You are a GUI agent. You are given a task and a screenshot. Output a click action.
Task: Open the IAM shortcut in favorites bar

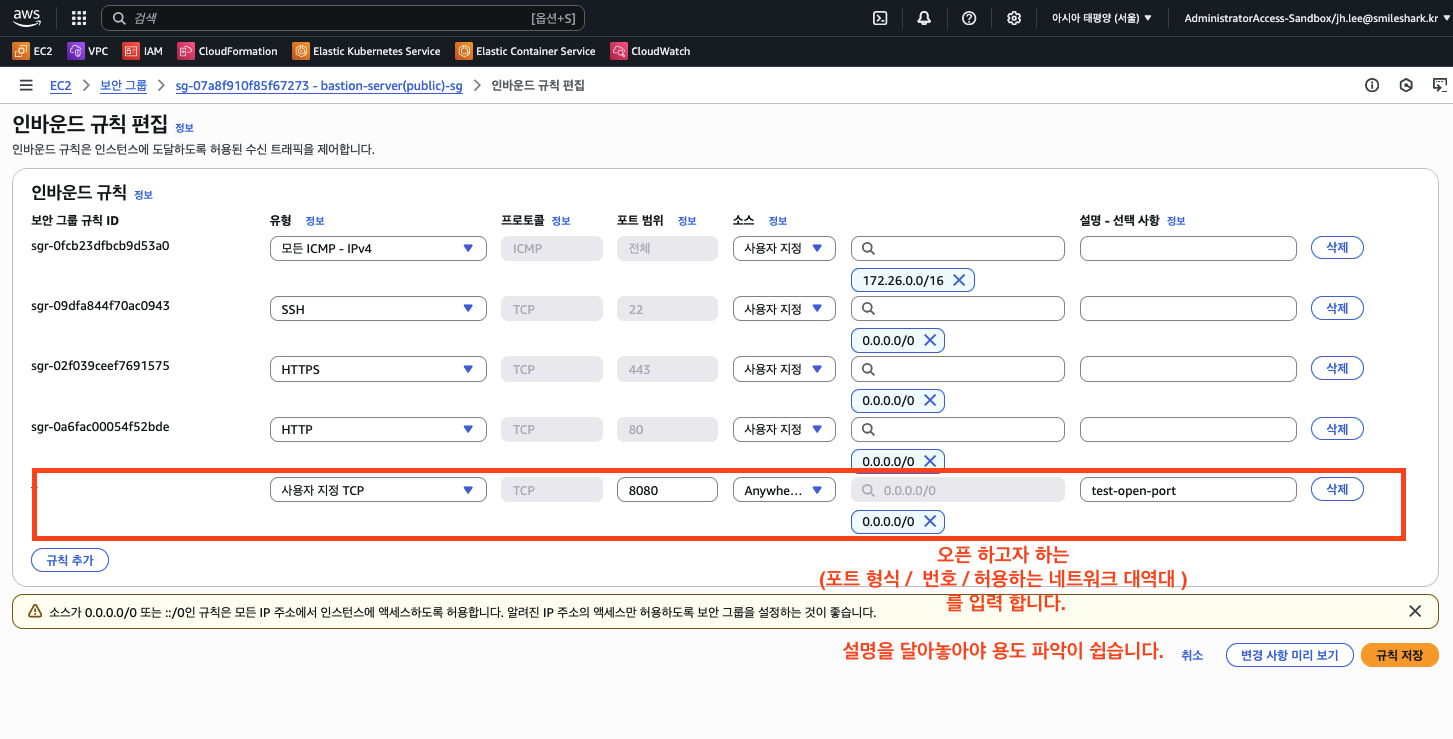point(142,51)
